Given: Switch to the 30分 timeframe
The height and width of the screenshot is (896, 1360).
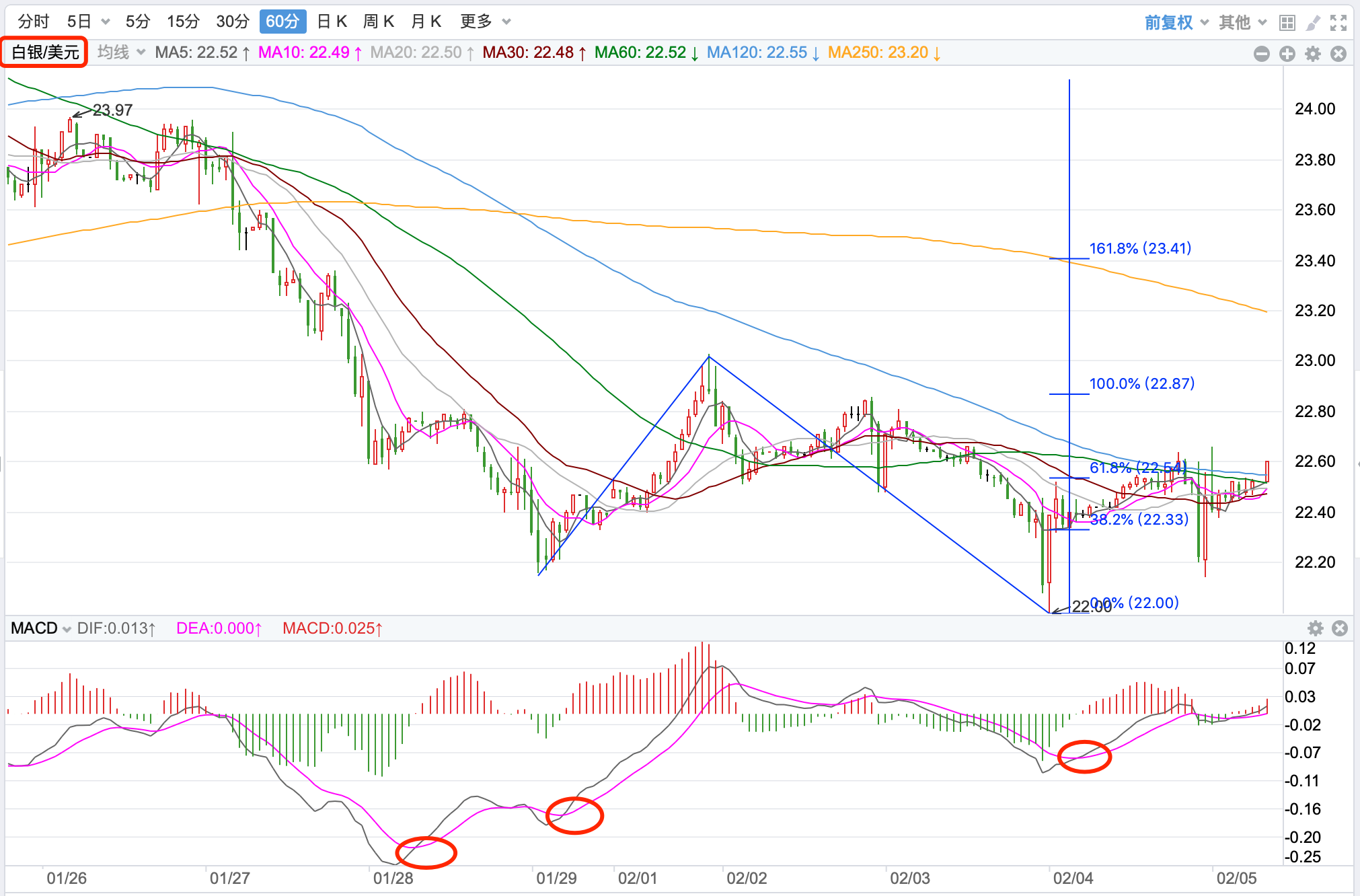Looking at the screenshot, I should (233, 22).
